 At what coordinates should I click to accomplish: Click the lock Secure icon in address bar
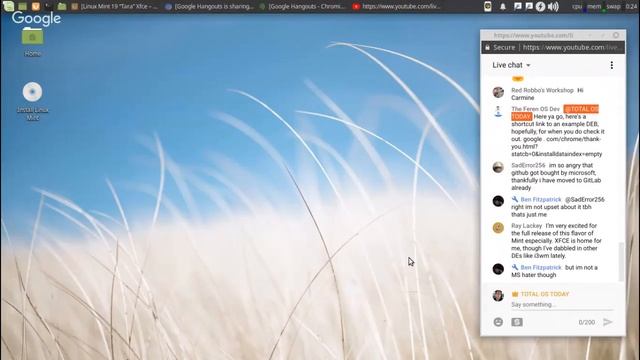coord(487,47)
